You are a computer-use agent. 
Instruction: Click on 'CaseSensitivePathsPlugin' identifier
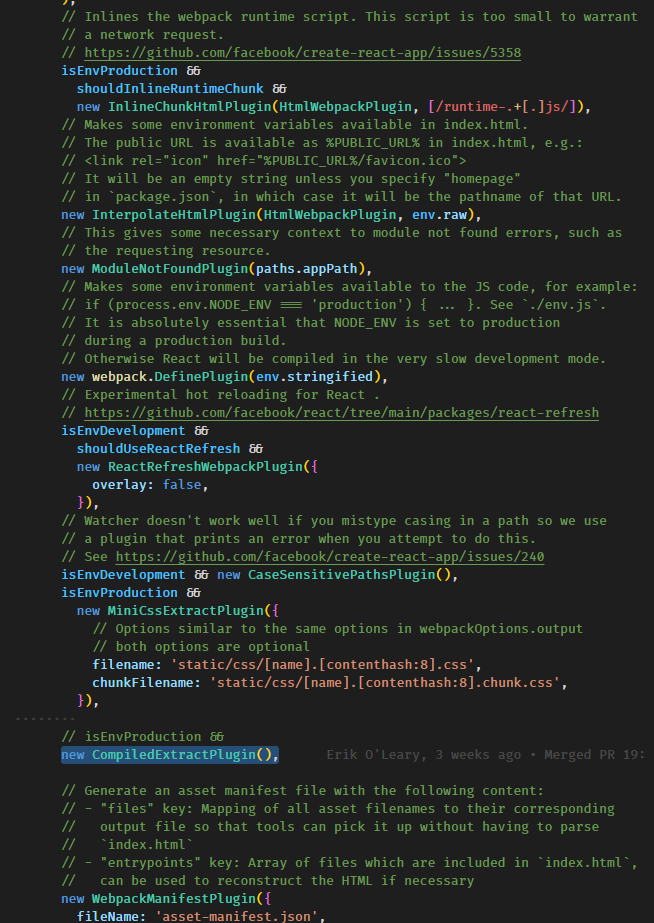[341, 575]
